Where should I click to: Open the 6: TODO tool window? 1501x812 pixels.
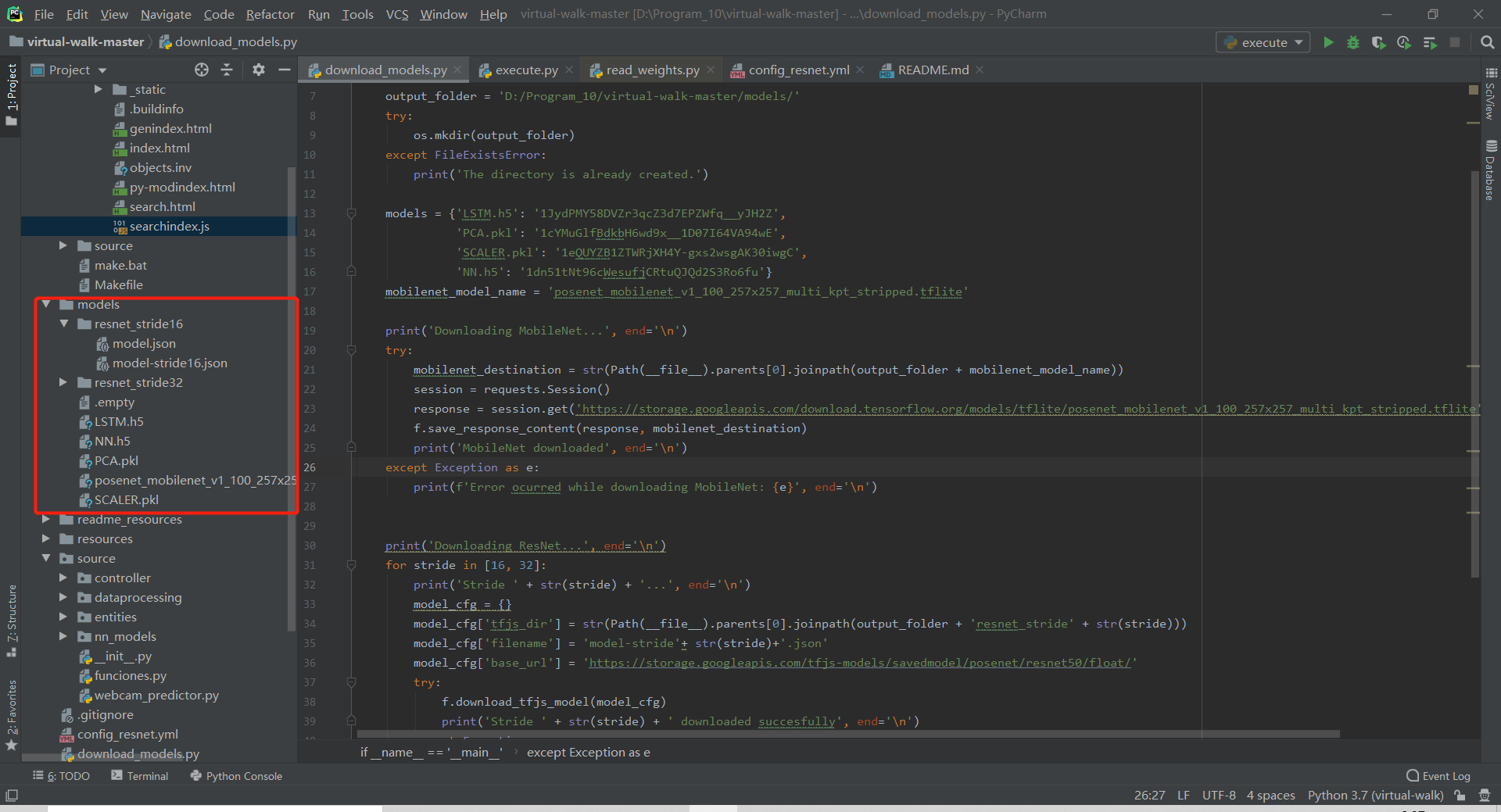pos(61,776)
